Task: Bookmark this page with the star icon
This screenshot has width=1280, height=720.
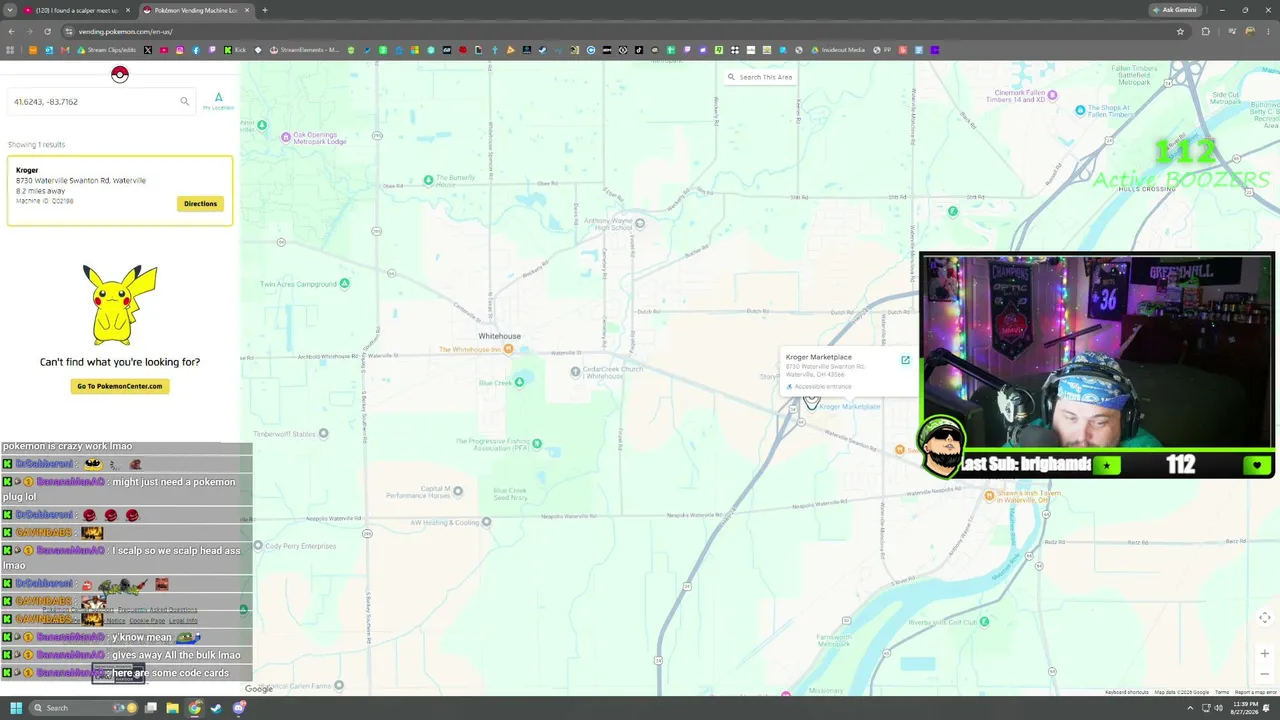Action: coord(1180,31)
